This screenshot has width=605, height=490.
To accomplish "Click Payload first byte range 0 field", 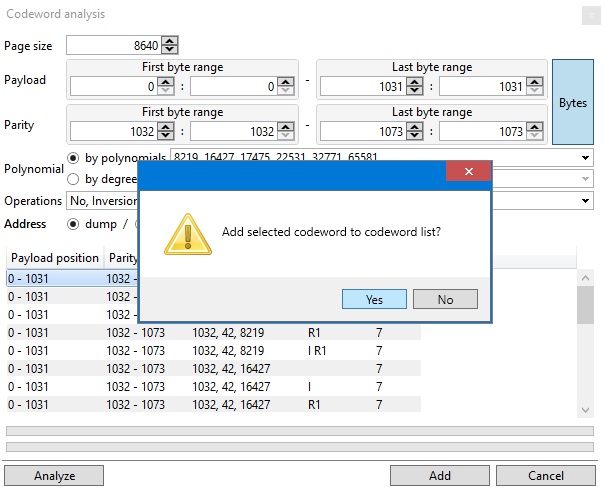I will pos(113,86).
